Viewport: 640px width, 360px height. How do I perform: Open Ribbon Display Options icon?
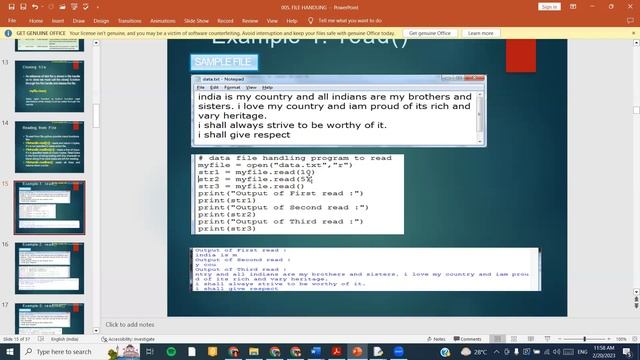573,7
